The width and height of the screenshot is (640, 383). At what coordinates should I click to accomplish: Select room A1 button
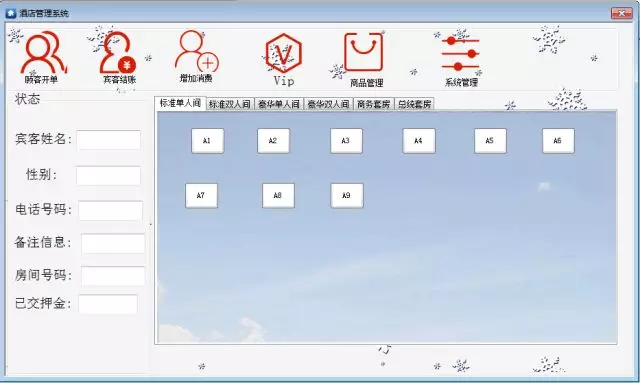[x=207, y=141]
